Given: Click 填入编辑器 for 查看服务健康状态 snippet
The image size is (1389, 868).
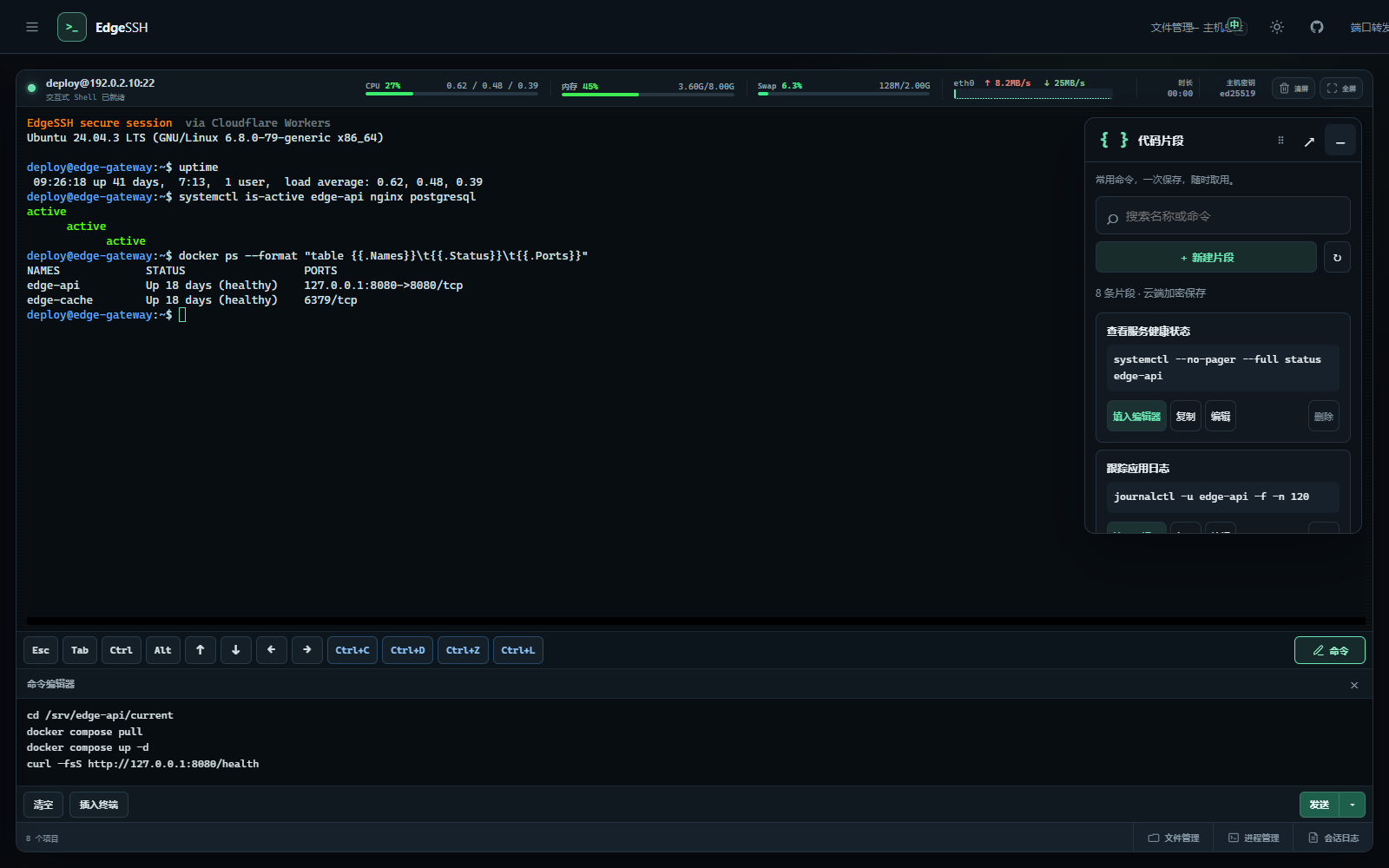Looking at the screenshot, I should [1136, 416].
